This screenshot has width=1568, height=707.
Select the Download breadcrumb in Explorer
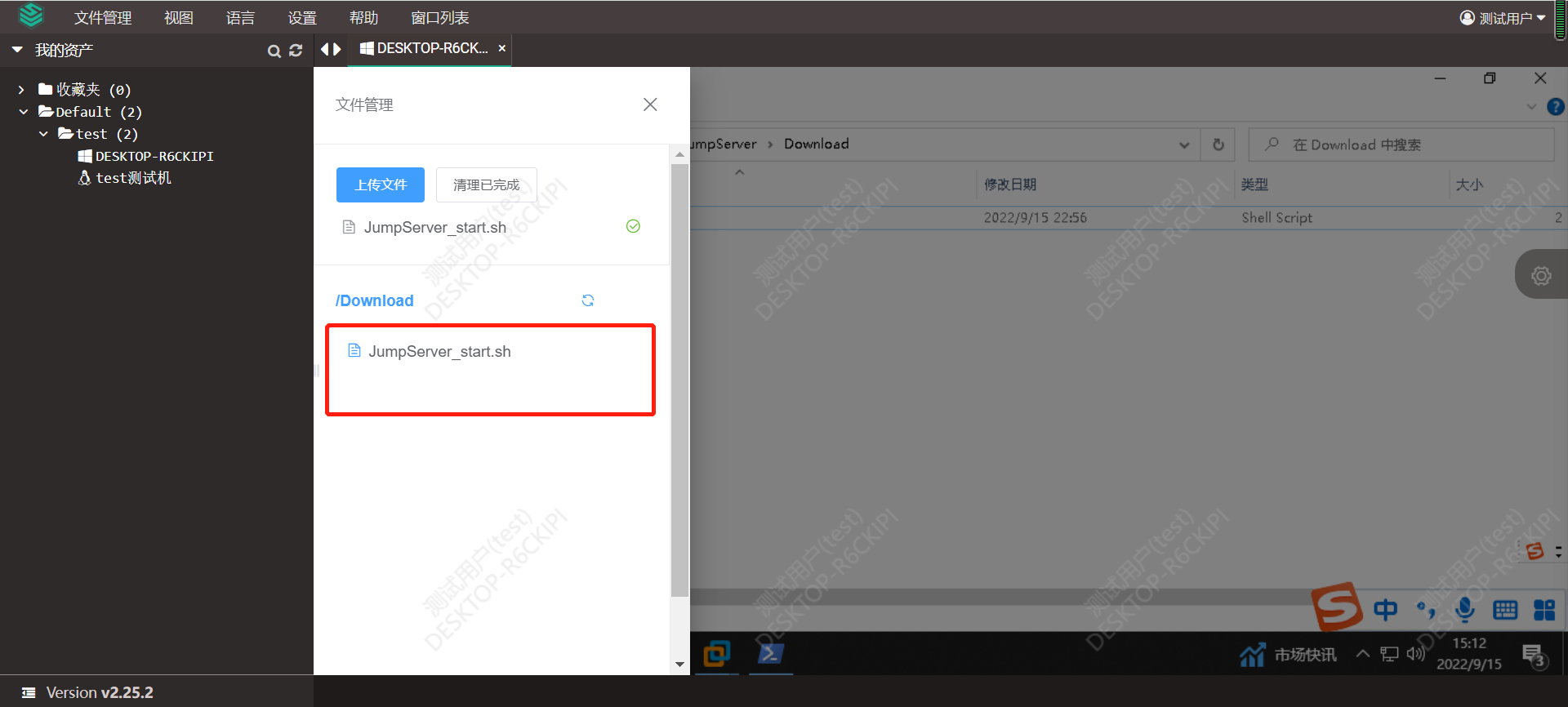tap(817, 144)
